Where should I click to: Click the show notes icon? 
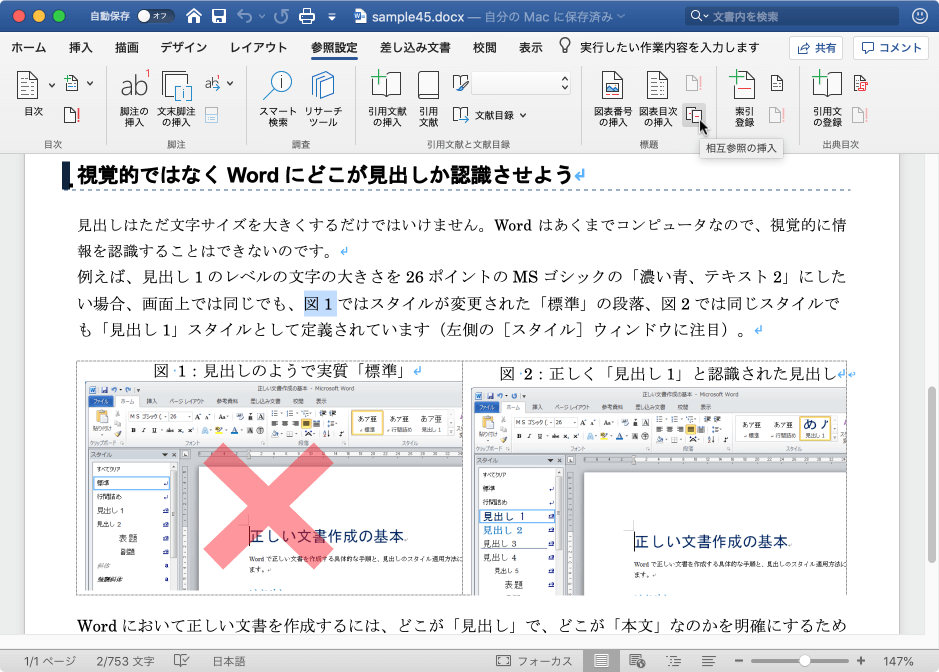pos(211,115)
